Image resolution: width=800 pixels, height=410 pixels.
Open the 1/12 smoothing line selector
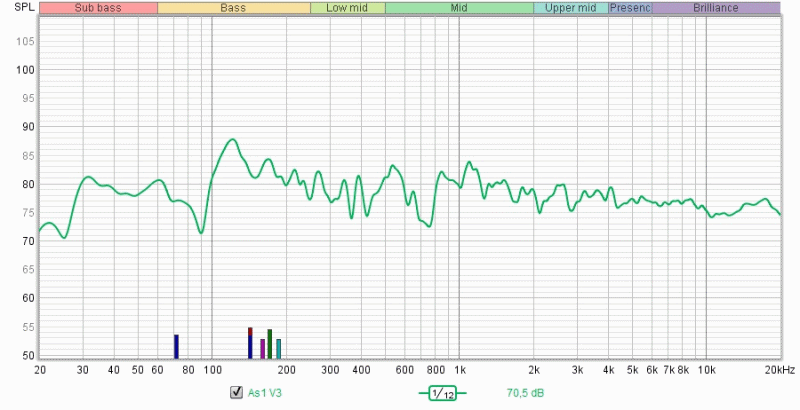pos(442,393)
